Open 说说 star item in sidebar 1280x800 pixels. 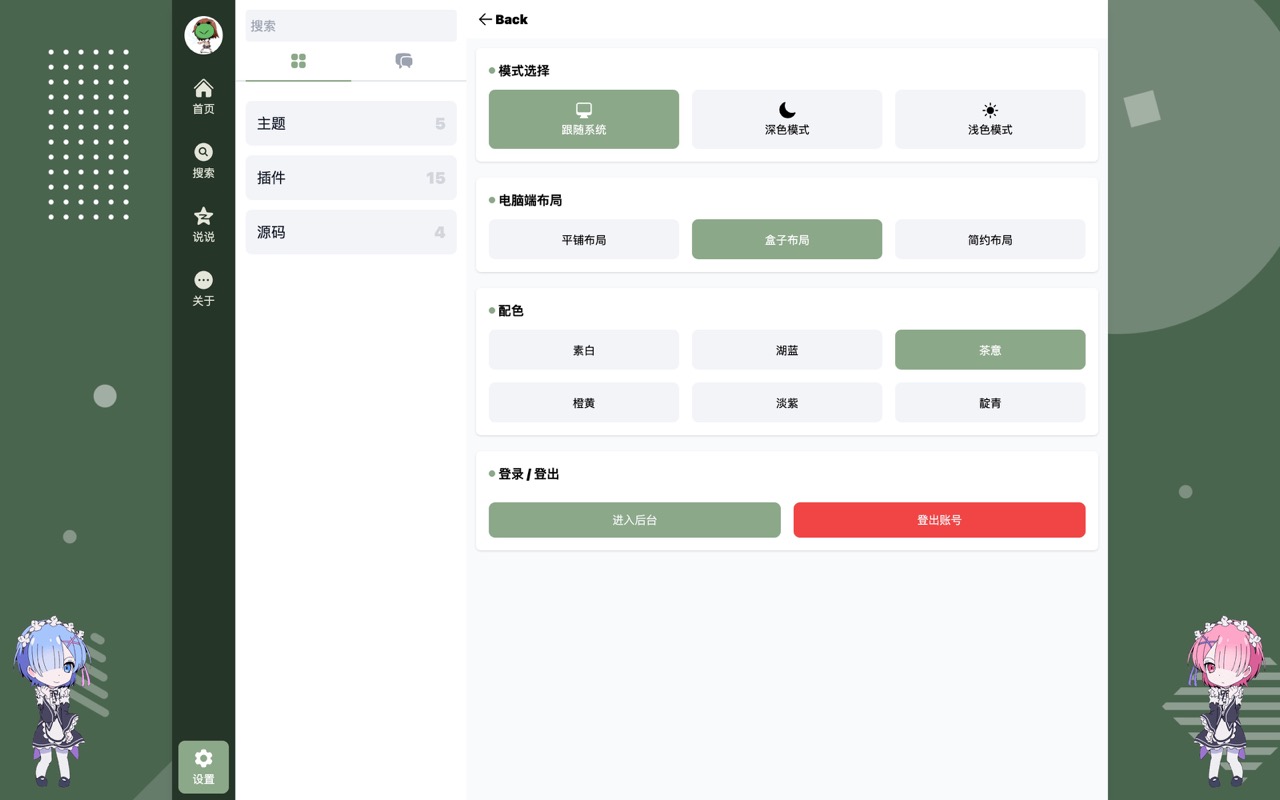tap(203, 225)
